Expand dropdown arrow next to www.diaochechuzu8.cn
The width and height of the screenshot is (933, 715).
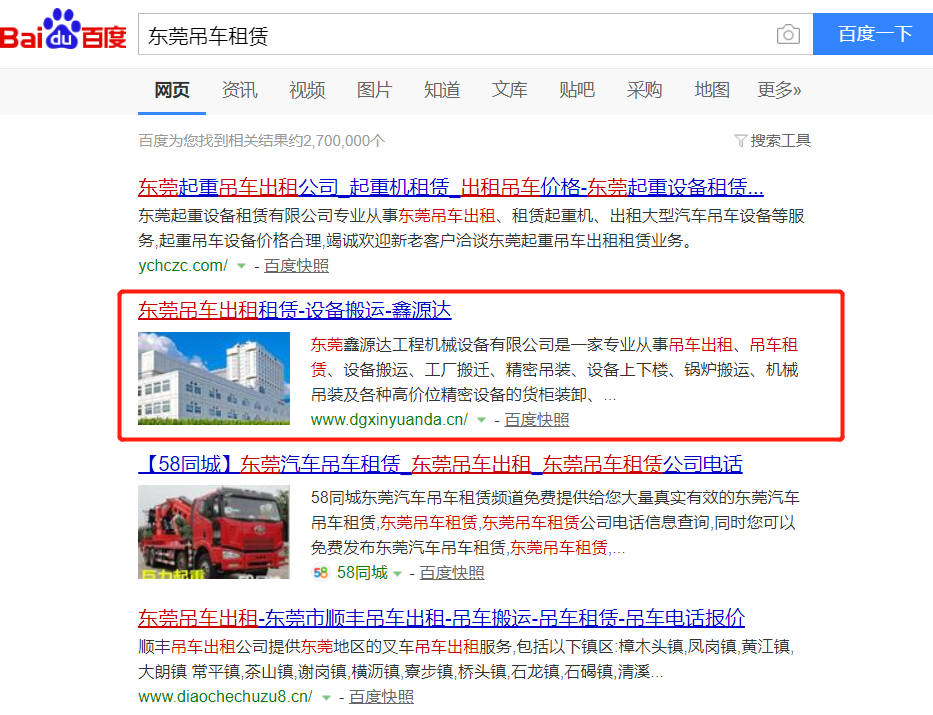(326, 697)
